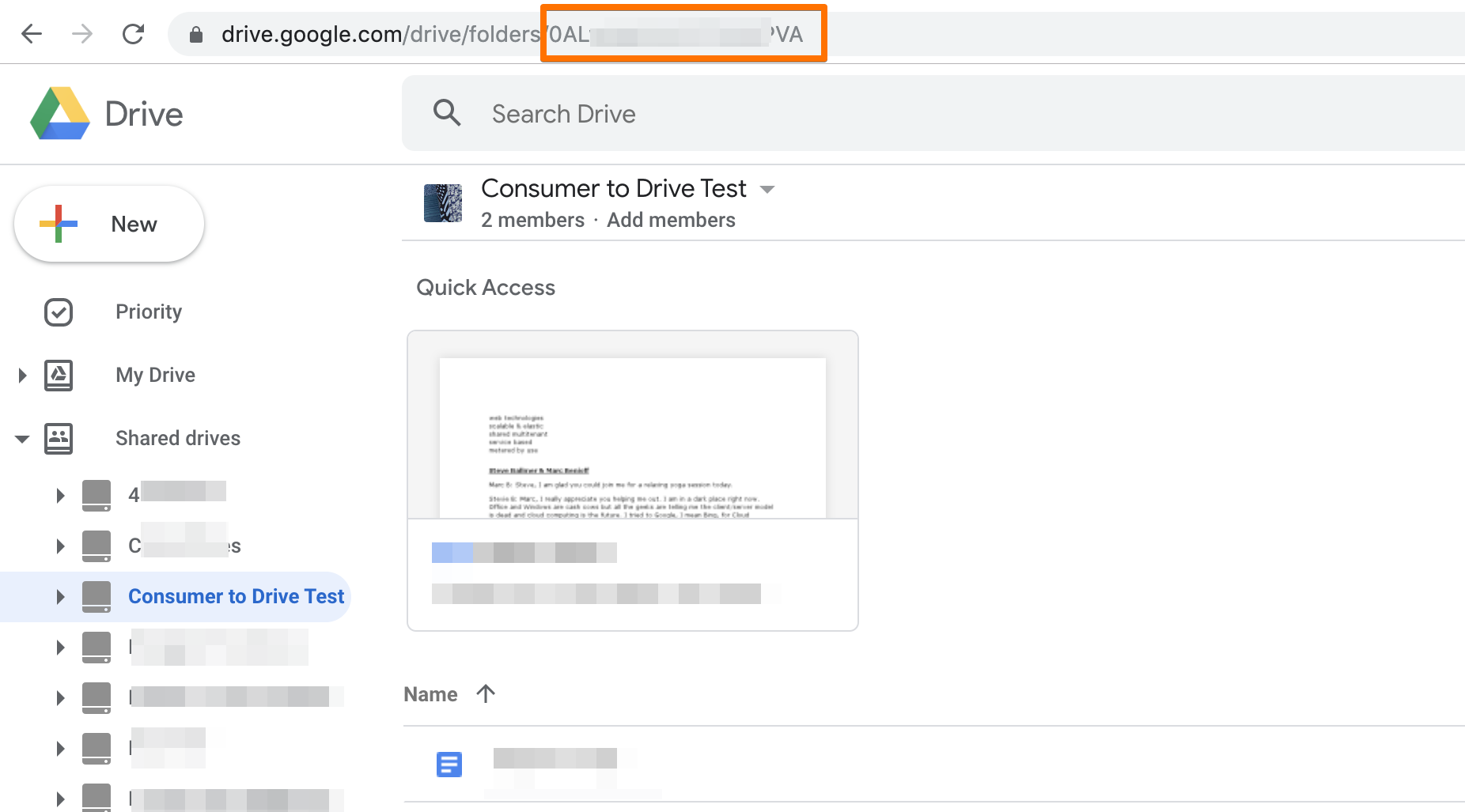Expand the shared drive starting with 4
Image resolution: width=1465 pixels, height=812 pixels.
(60, 496)
